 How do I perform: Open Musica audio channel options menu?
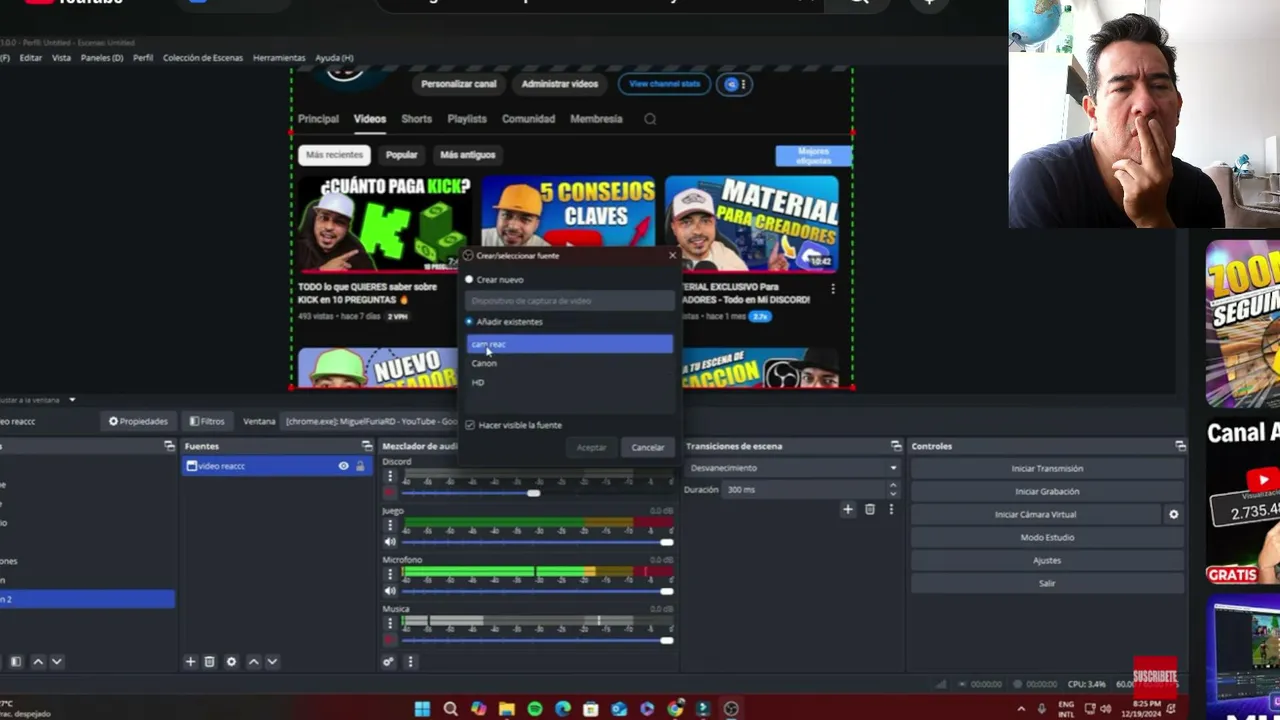390,623
